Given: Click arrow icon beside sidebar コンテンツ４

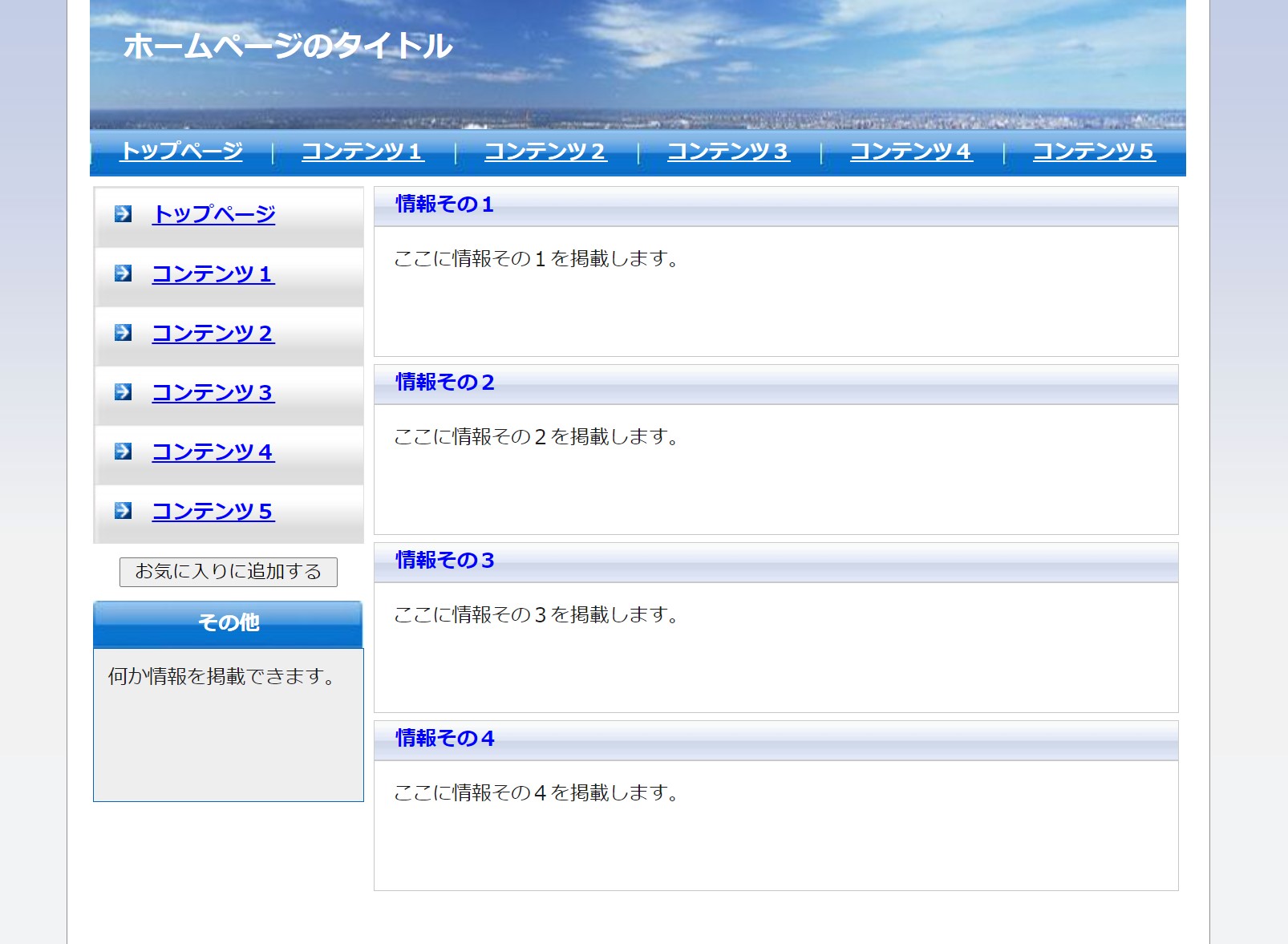Looking at the screenshot, I should (x=123, y=451).
